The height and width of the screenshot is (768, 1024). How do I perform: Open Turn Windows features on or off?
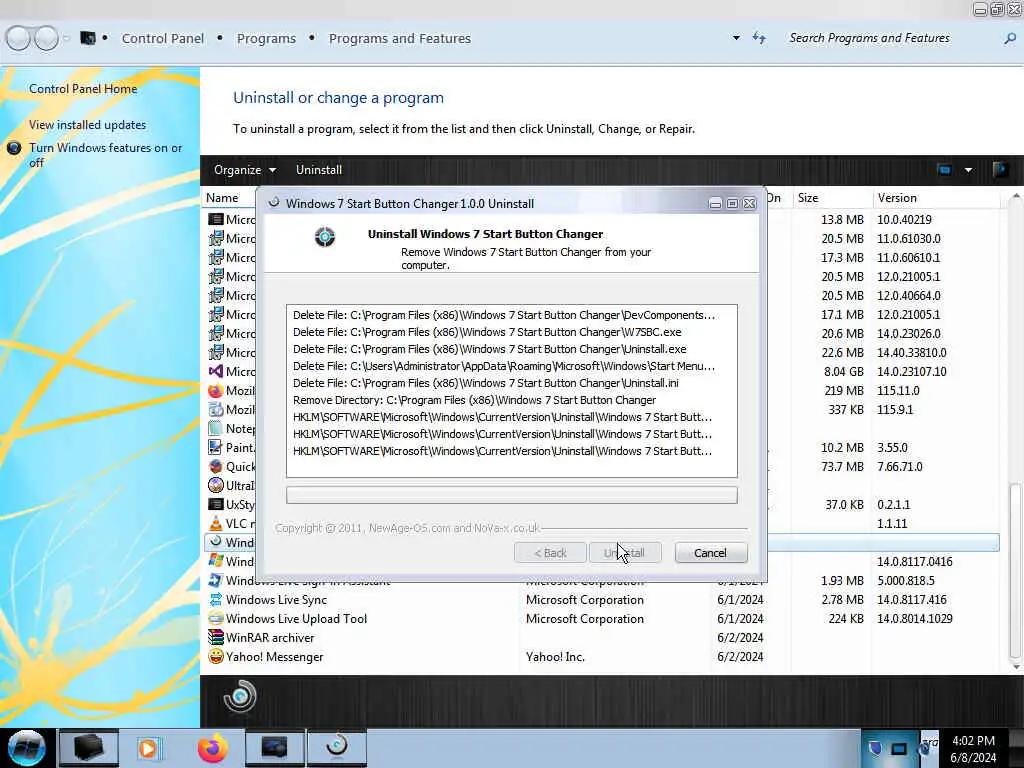(x=105, y=155)
